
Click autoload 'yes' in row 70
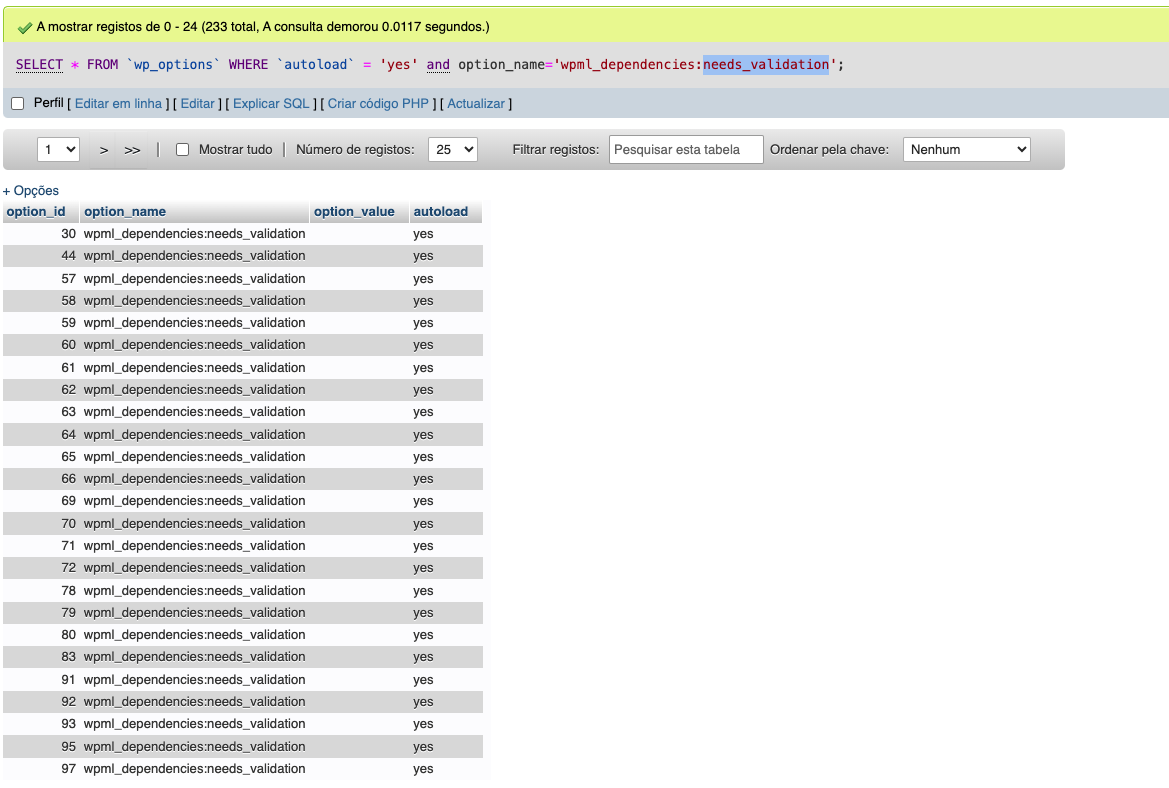coord(423,523)
